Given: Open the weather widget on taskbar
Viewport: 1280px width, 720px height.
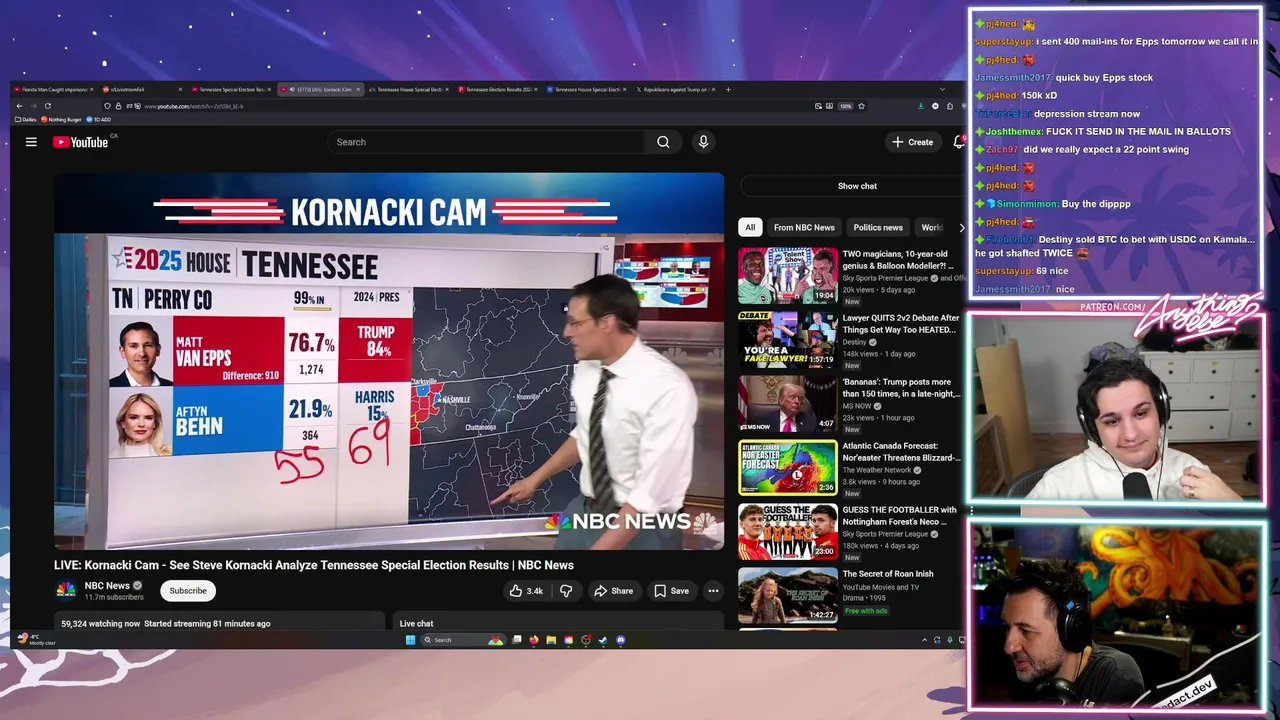Looking at the screenshot, I should [x=35, y=639].
